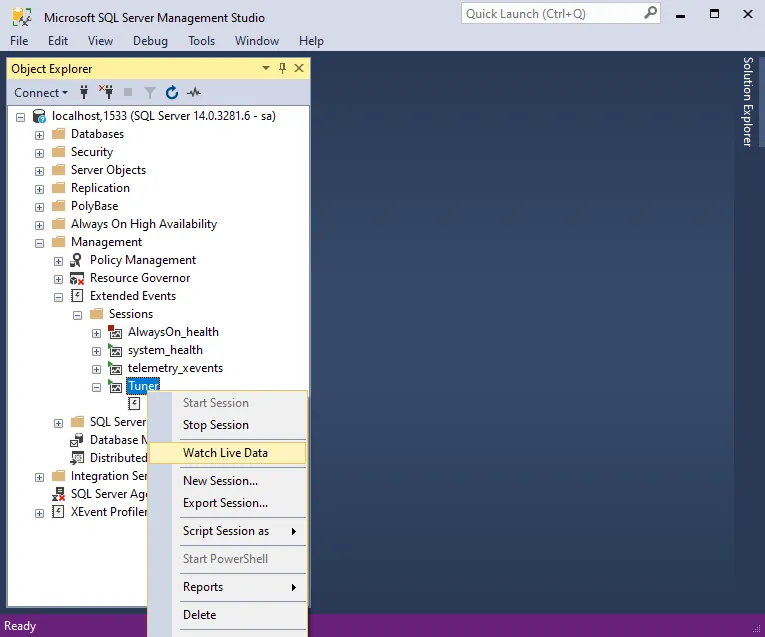Choose Stop Session from context menu
The height and width of the screenshot is (637, 765).
(x=227, y=425)
